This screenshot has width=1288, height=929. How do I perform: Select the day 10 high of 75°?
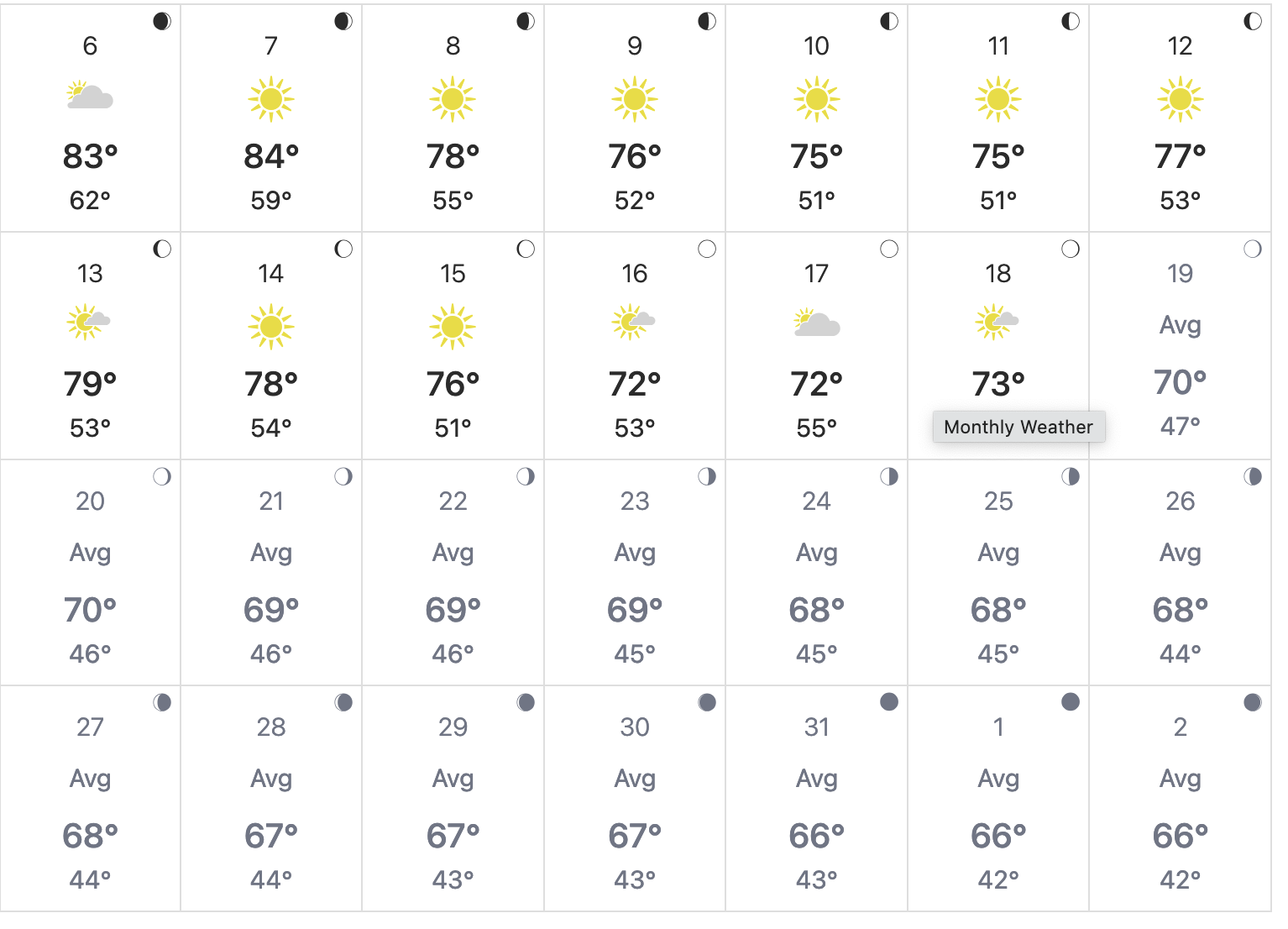coord(816,157)
